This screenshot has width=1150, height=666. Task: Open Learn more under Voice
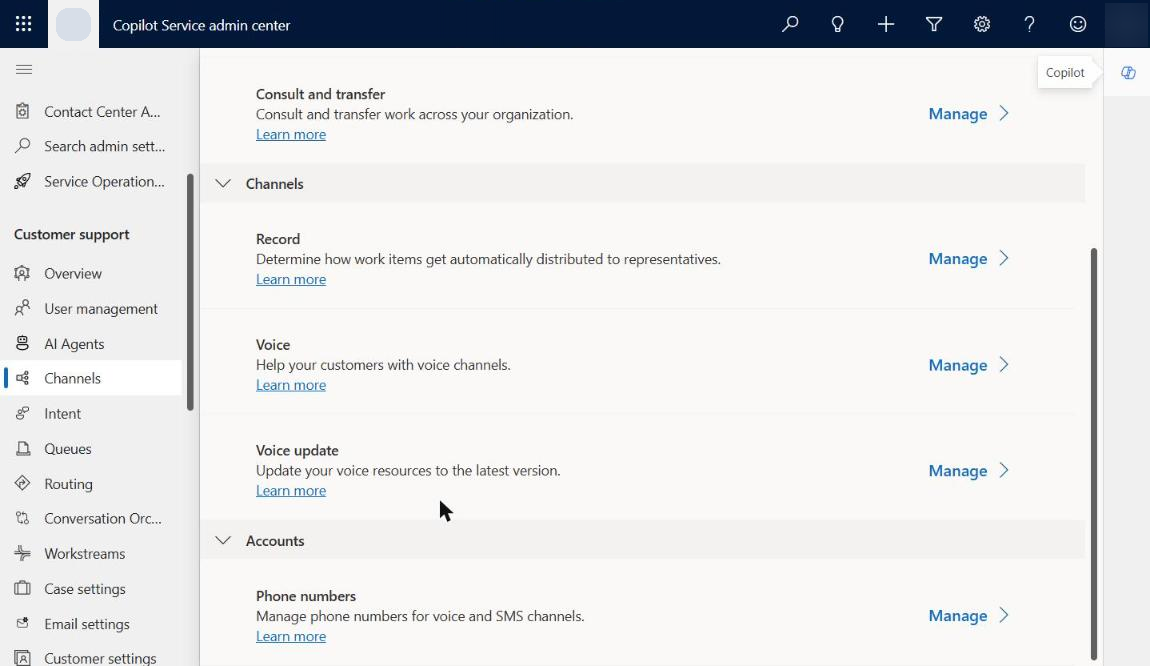pos(290,385)
